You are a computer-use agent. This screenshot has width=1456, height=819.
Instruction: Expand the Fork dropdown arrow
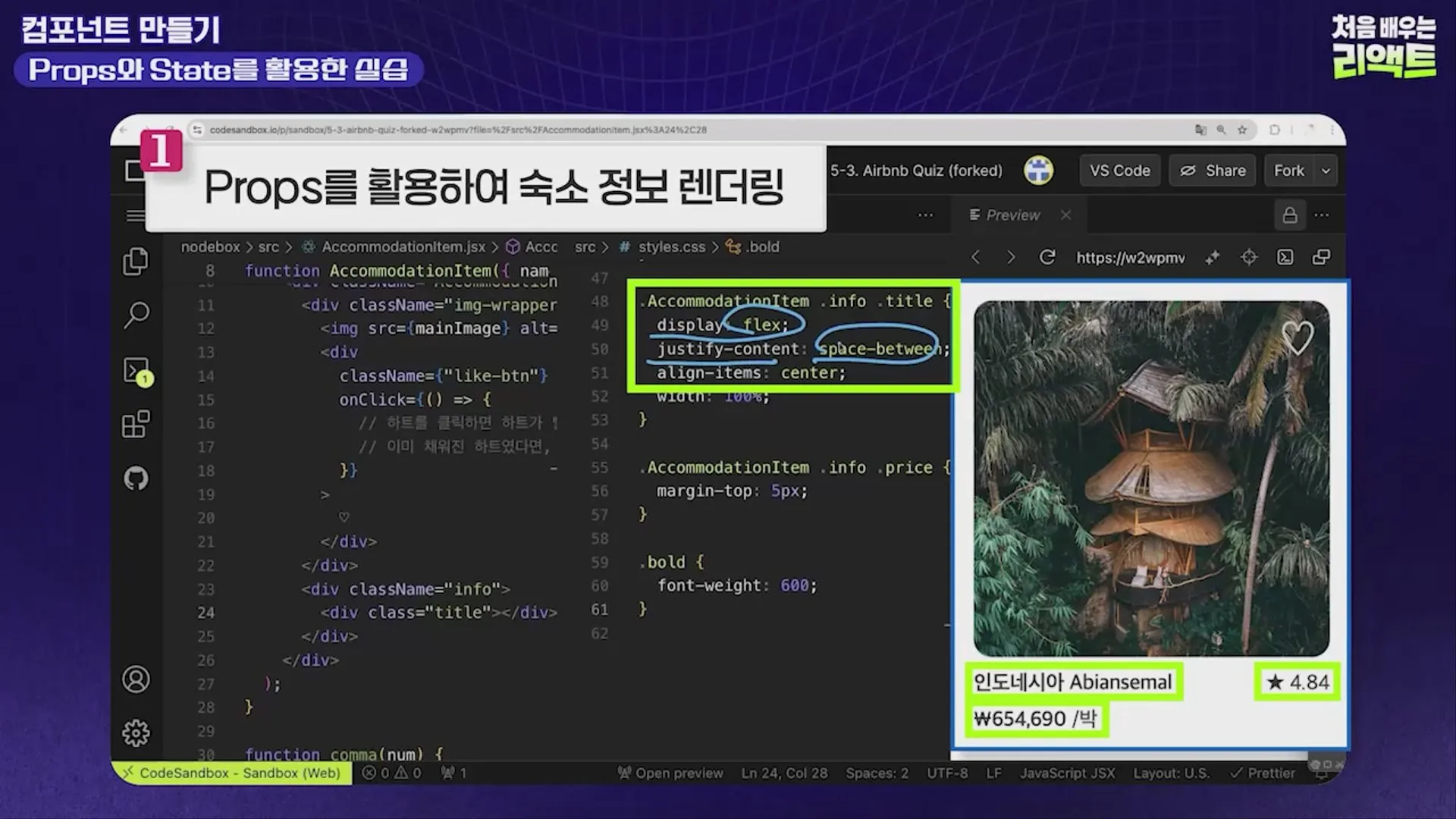tap(1326, 171)
